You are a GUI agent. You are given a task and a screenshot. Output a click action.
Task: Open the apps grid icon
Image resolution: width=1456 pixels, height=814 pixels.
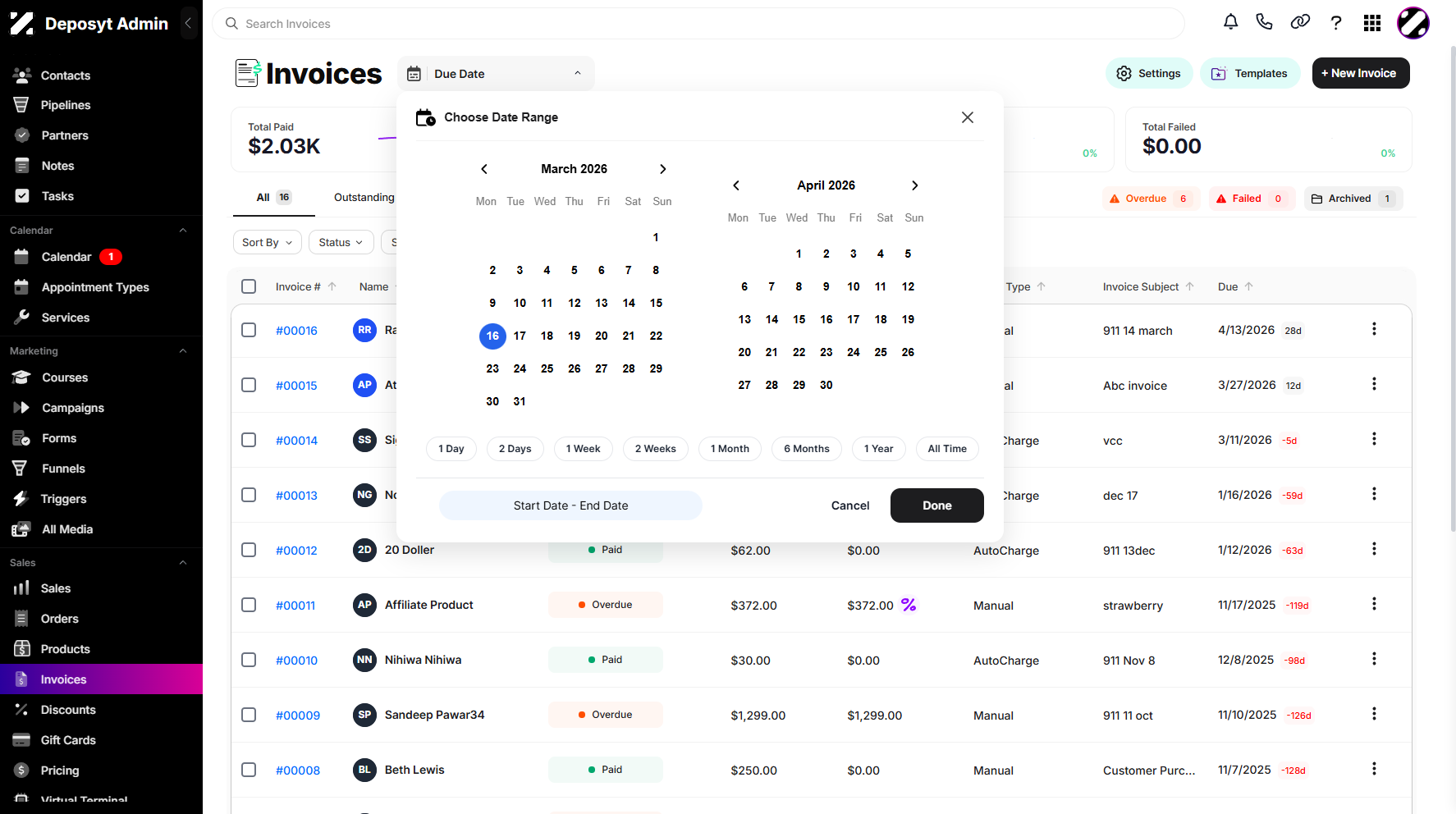click(x=1372, y=23)
